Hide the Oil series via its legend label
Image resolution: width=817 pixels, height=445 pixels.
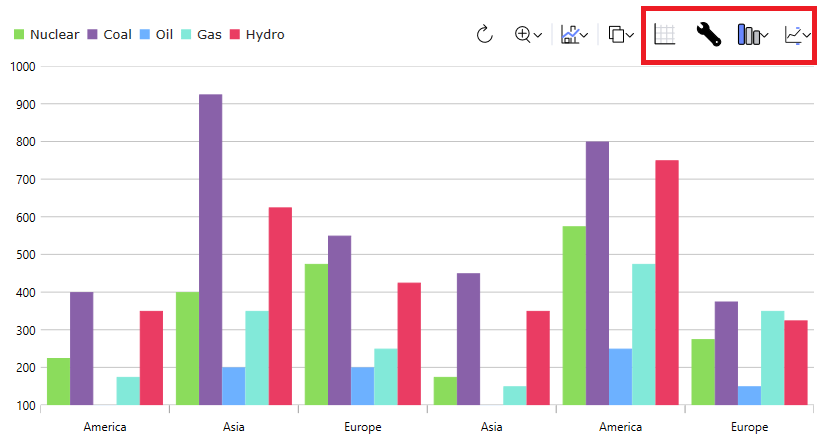[163, 35]
